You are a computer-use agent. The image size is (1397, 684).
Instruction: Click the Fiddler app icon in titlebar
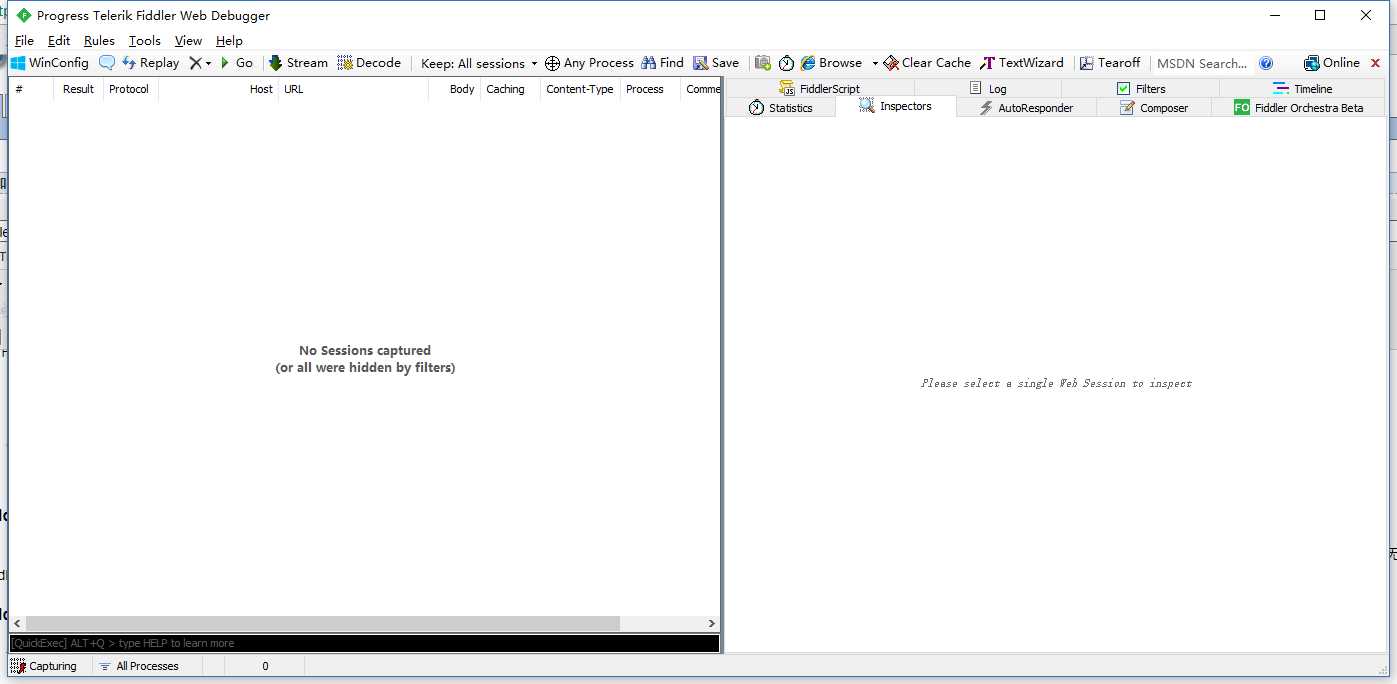point(23,15)
